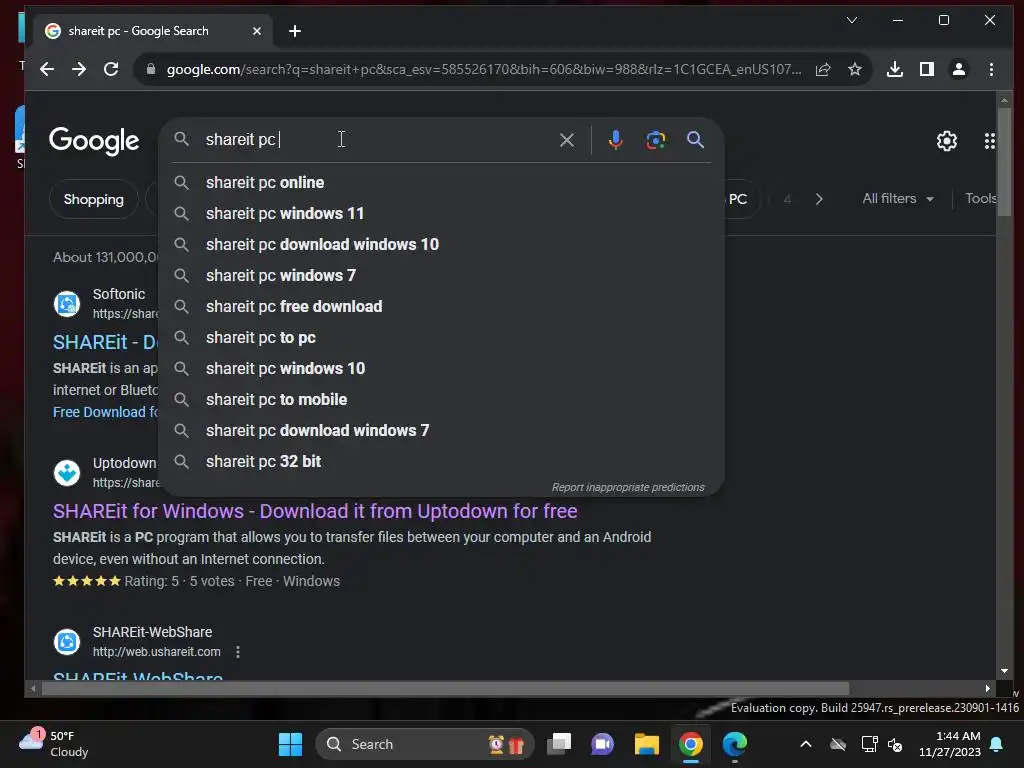The image size is (1024, 768).
Task: Open Chrome downloads icon
Action: [895, 69]
